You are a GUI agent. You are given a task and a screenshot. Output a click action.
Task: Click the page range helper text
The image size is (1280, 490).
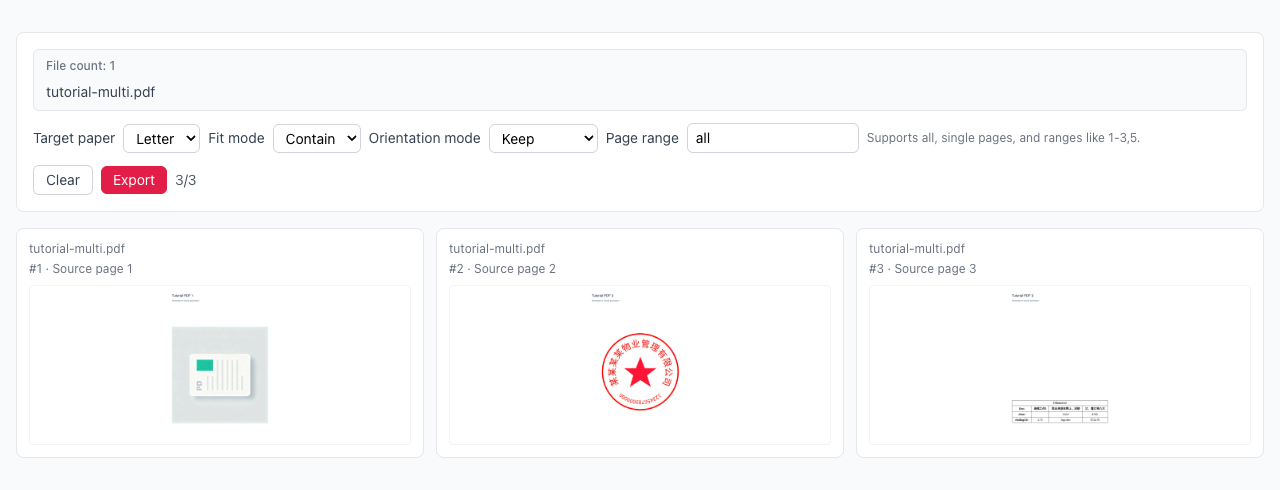click(1003, 138)
